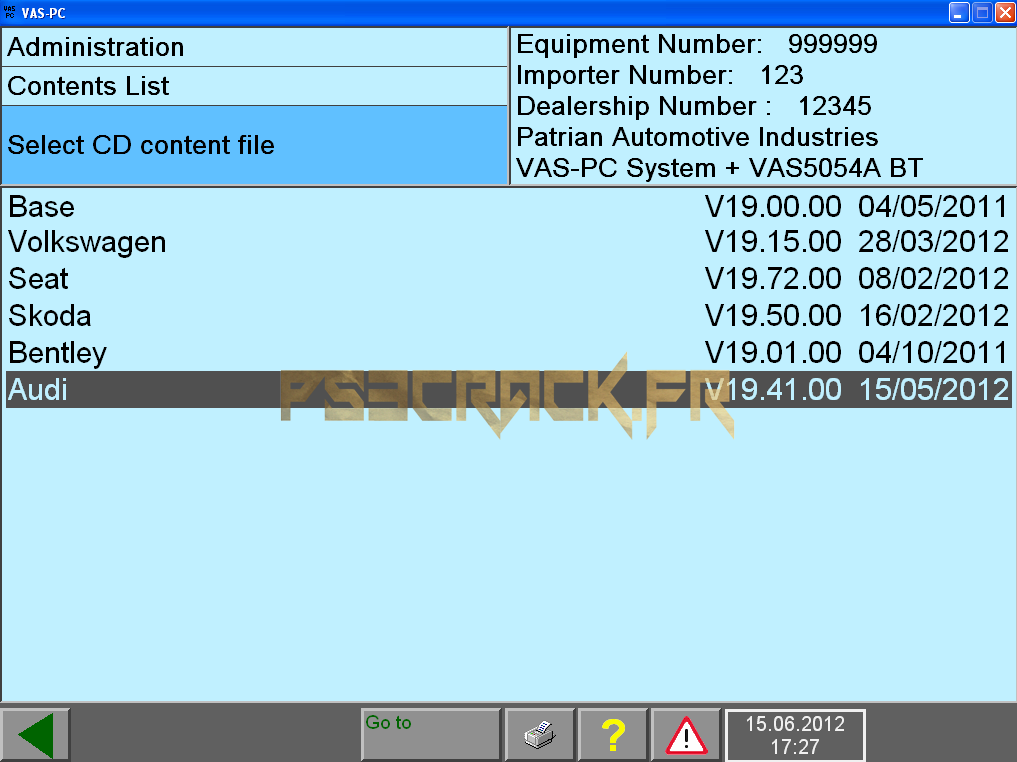
Task: Select the Bentley content file row
Action: [x=508, y=353]
